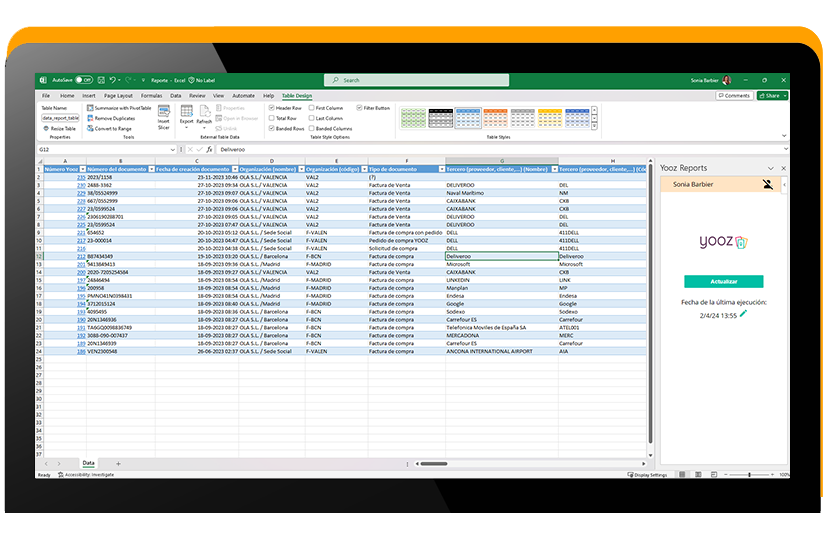Click Sonia Barbier account avatar
The width and height of the screenshot is (826, 541).
(727, 80)
